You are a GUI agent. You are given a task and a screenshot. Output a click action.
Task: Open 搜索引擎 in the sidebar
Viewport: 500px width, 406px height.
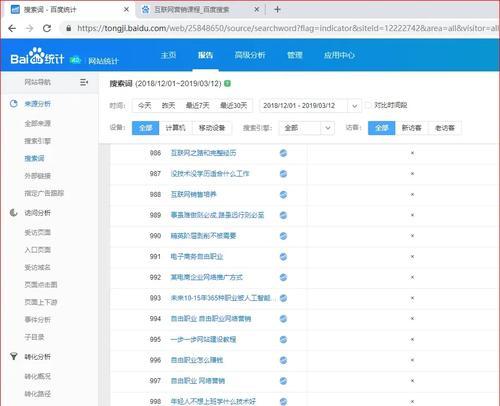pyautogui.click(x=37, y=141)
